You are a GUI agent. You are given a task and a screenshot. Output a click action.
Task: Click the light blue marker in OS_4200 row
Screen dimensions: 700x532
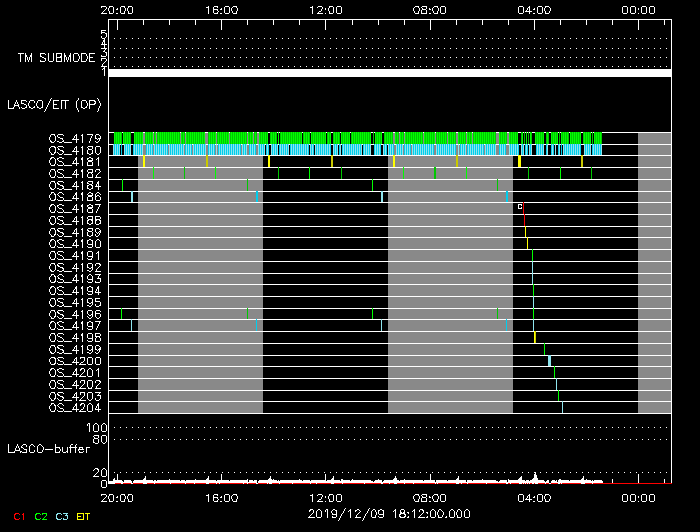coord(549,360)
